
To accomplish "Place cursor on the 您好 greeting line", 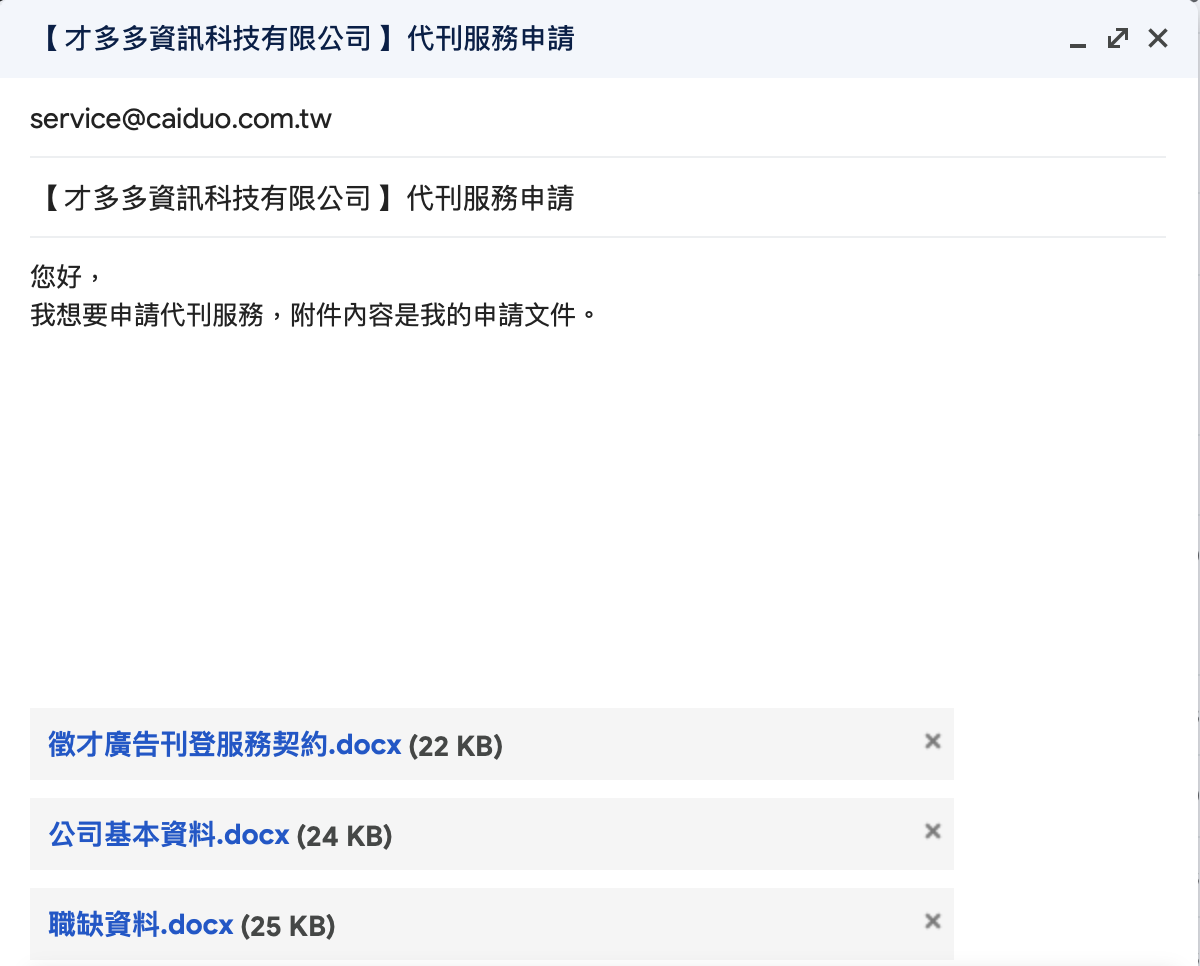I will [57, 277].
